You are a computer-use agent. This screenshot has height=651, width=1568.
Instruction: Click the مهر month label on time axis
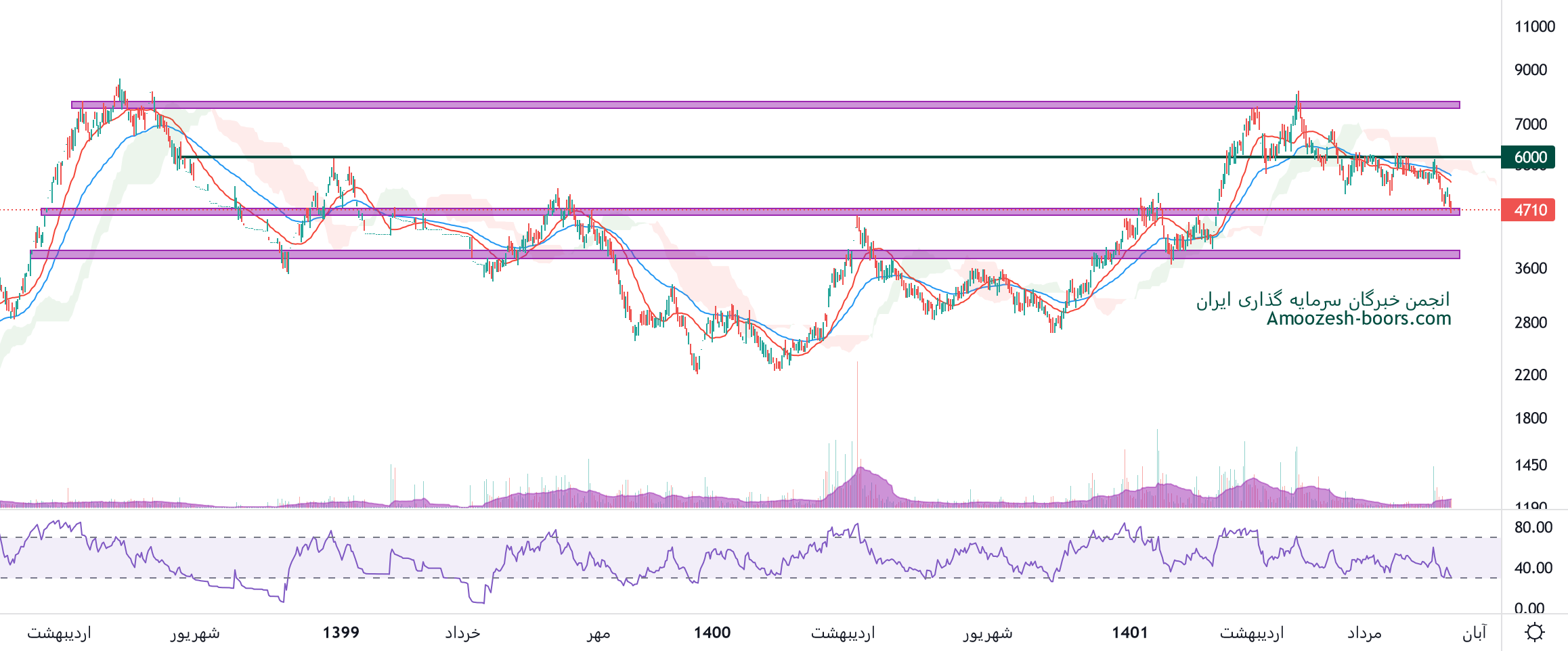point(598,633)
